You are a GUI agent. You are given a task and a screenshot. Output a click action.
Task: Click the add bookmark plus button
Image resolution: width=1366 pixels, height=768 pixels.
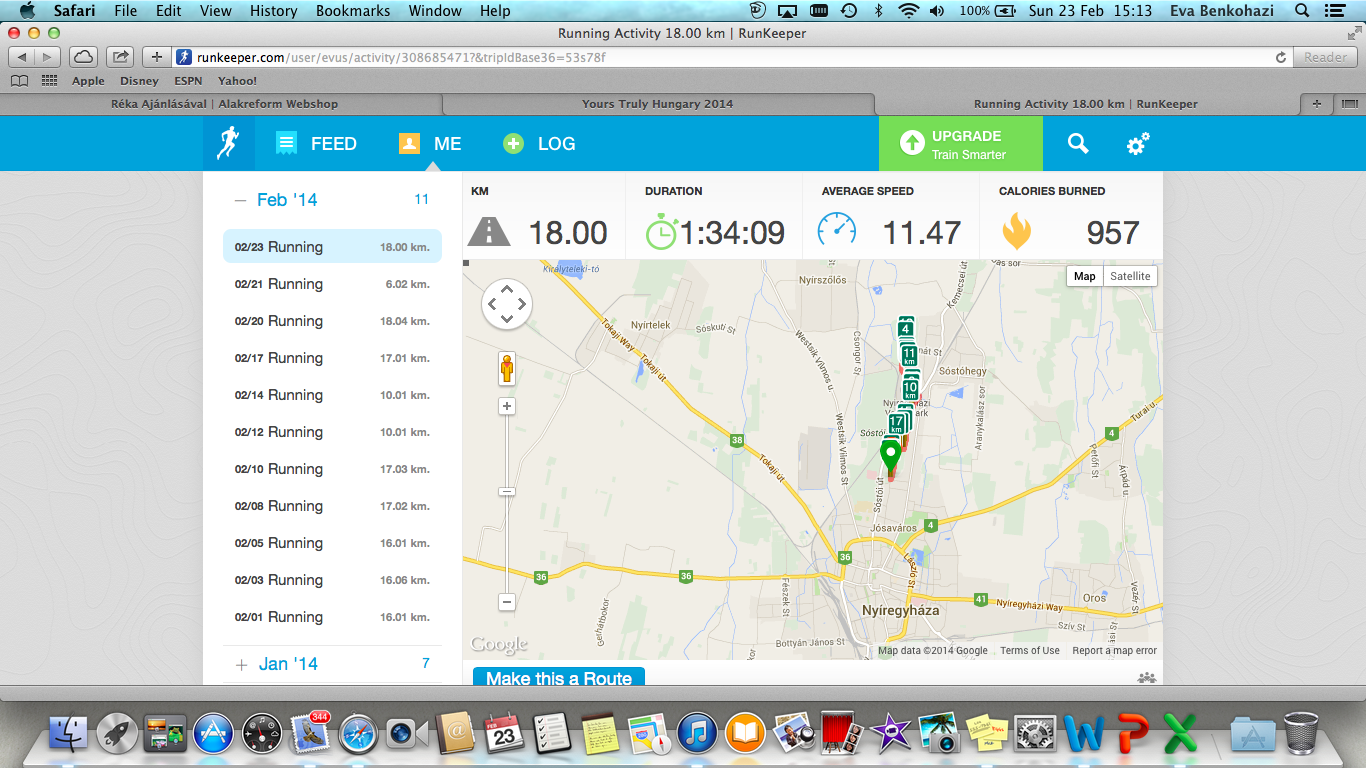point(157,57)
